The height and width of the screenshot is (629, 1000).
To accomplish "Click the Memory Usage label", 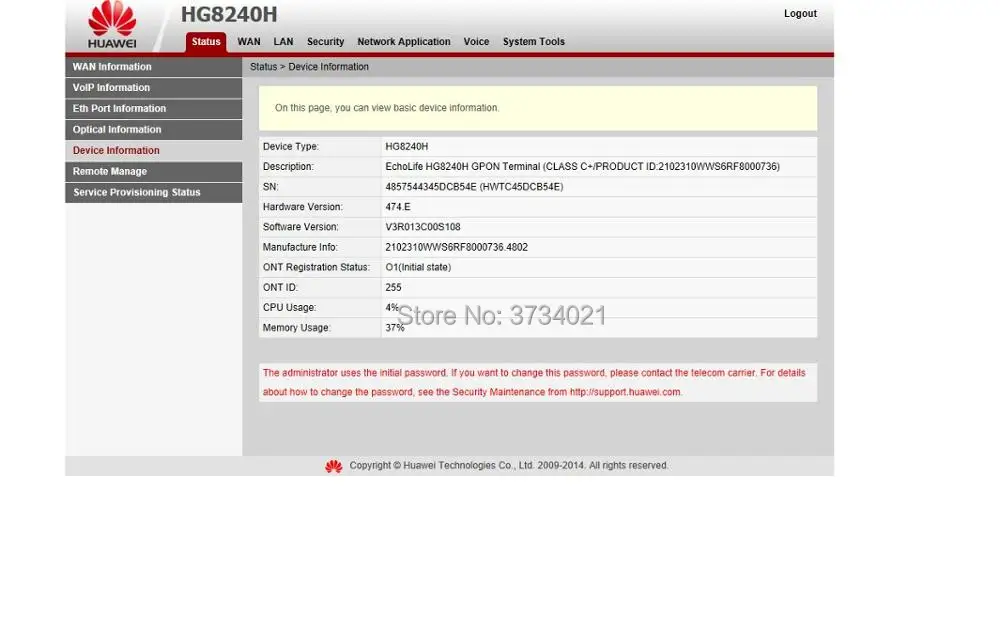I will click(x=297, y=328).
